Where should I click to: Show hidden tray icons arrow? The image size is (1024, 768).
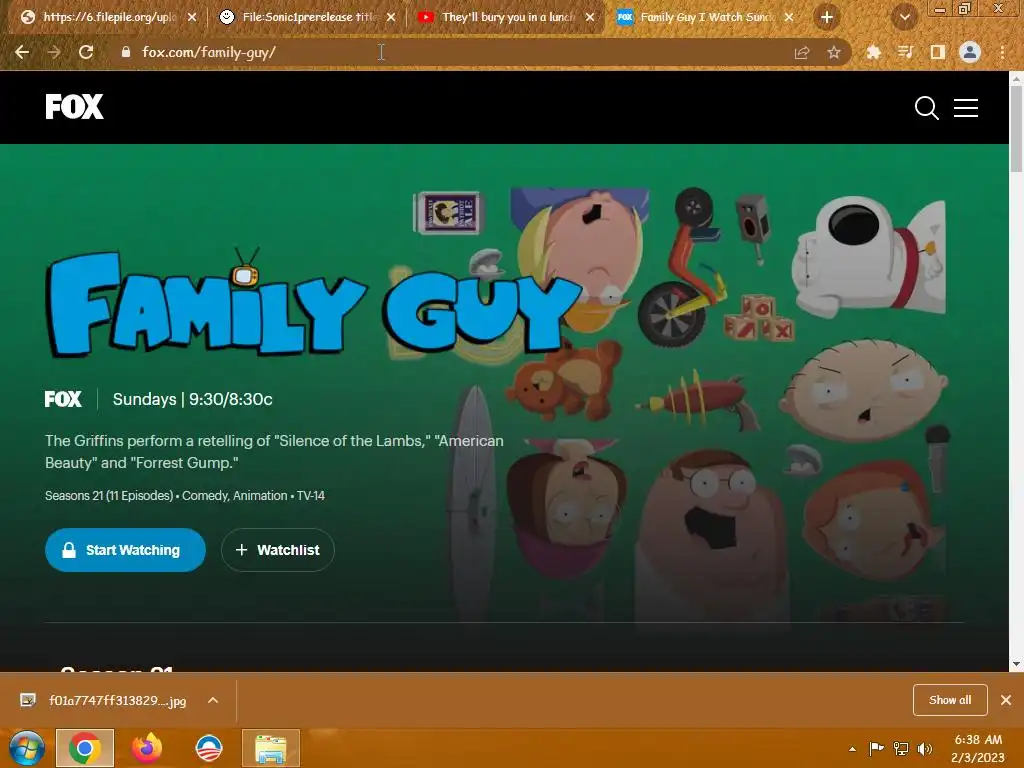click(x=852, y=749)
